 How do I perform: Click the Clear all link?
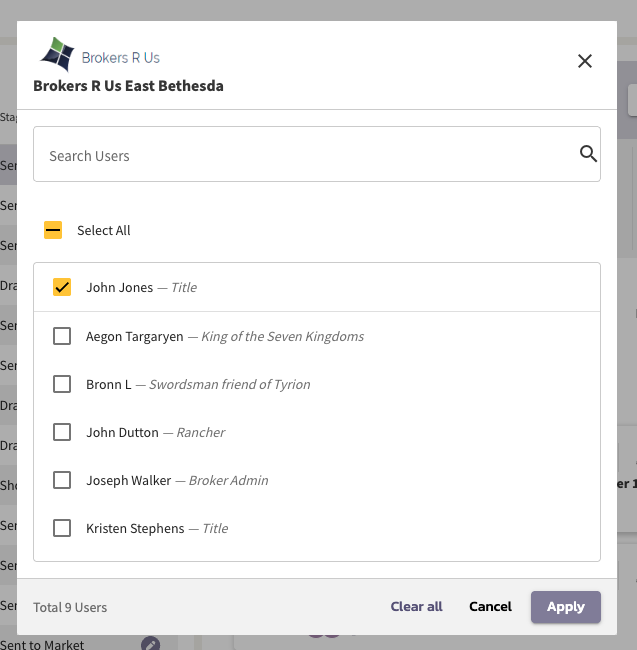[x=416, y=607]
